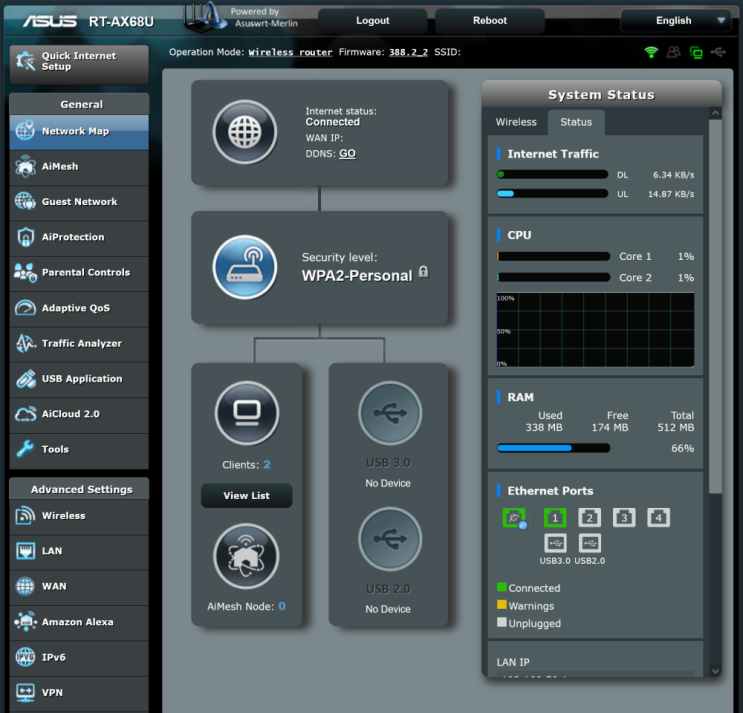Click the guest users status icon in header

(673, 52)
